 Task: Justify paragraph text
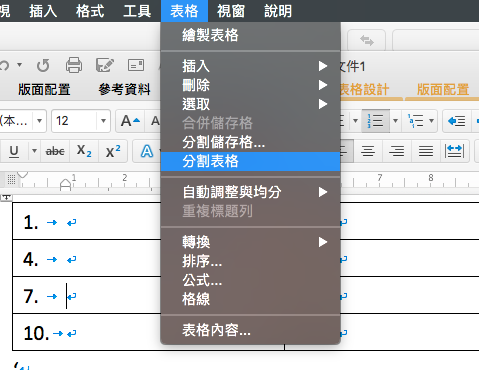426,151
